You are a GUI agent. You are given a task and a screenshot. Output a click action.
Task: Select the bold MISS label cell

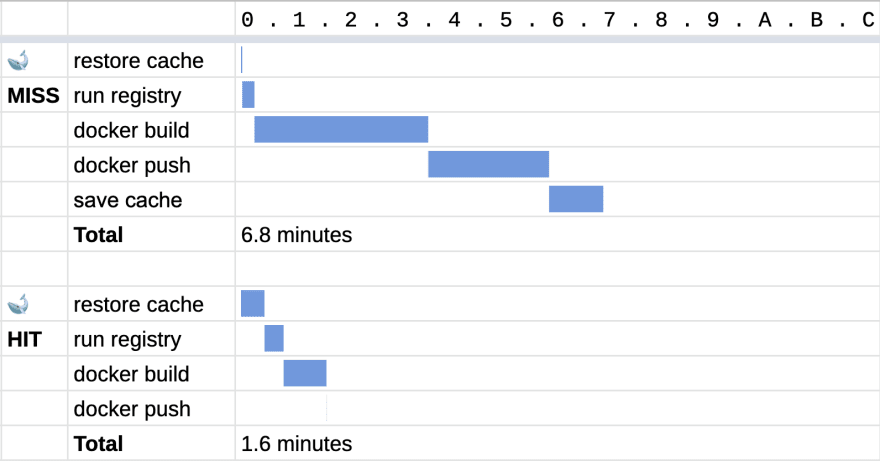pyautogui.click(x=34, y=95)
